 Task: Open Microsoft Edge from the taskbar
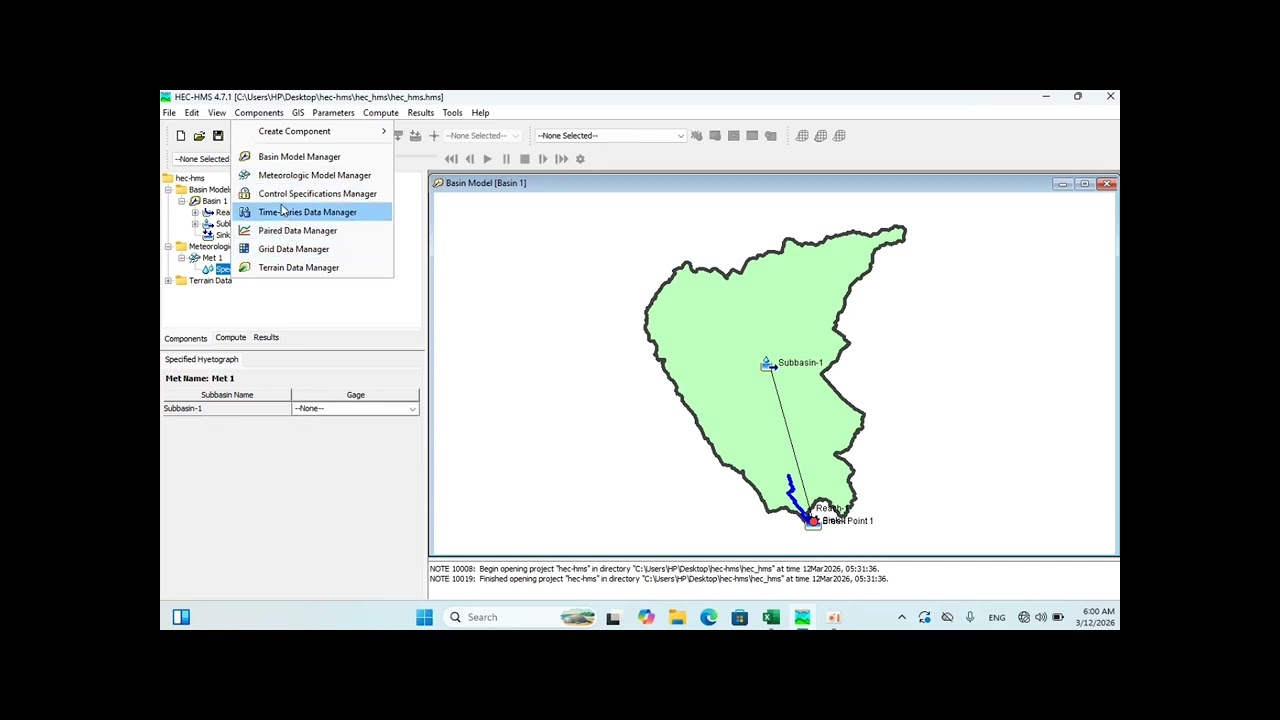[709, 617]
